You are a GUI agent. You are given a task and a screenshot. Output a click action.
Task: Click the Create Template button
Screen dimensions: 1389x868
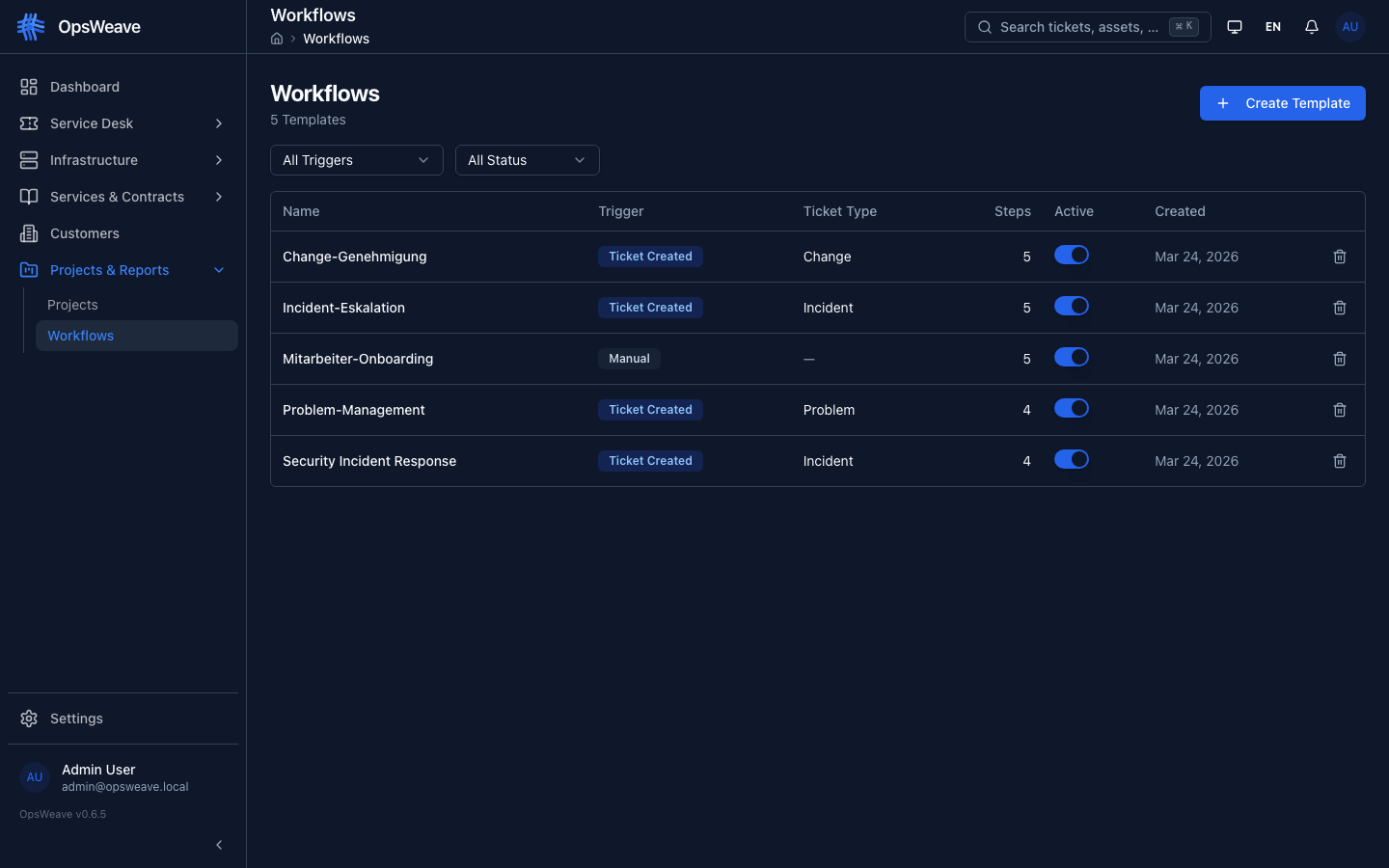click(1282, 103)
